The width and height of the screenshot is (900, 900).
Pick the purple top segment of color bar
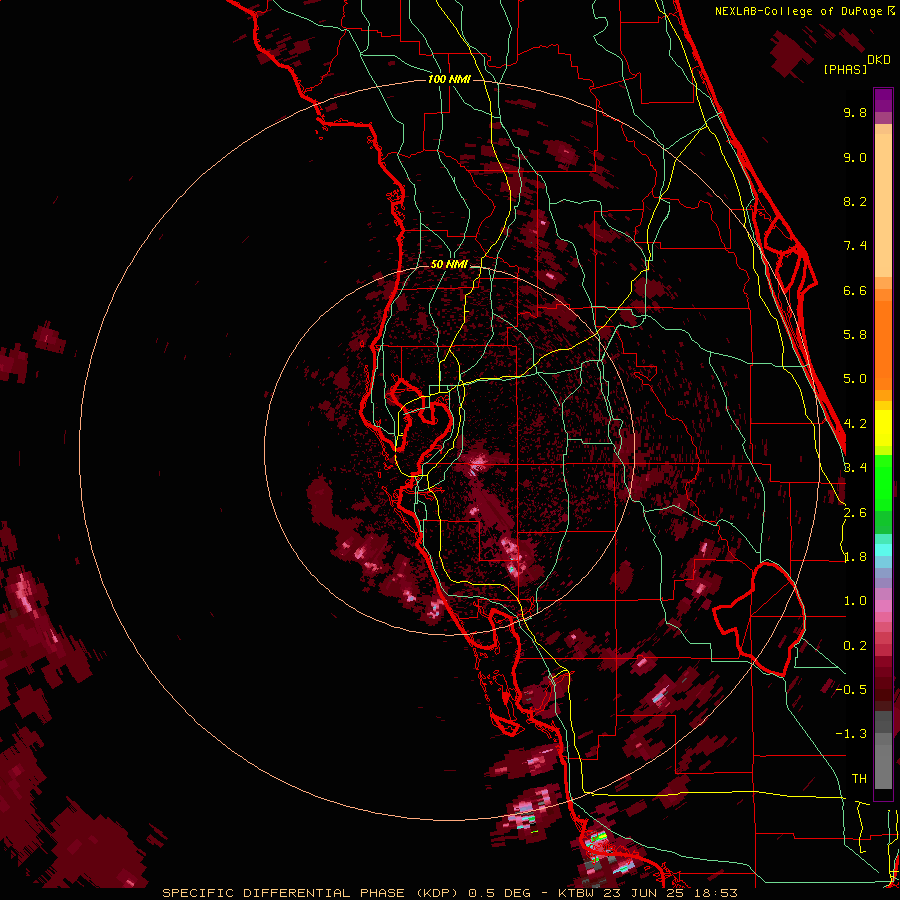[883, 100]
